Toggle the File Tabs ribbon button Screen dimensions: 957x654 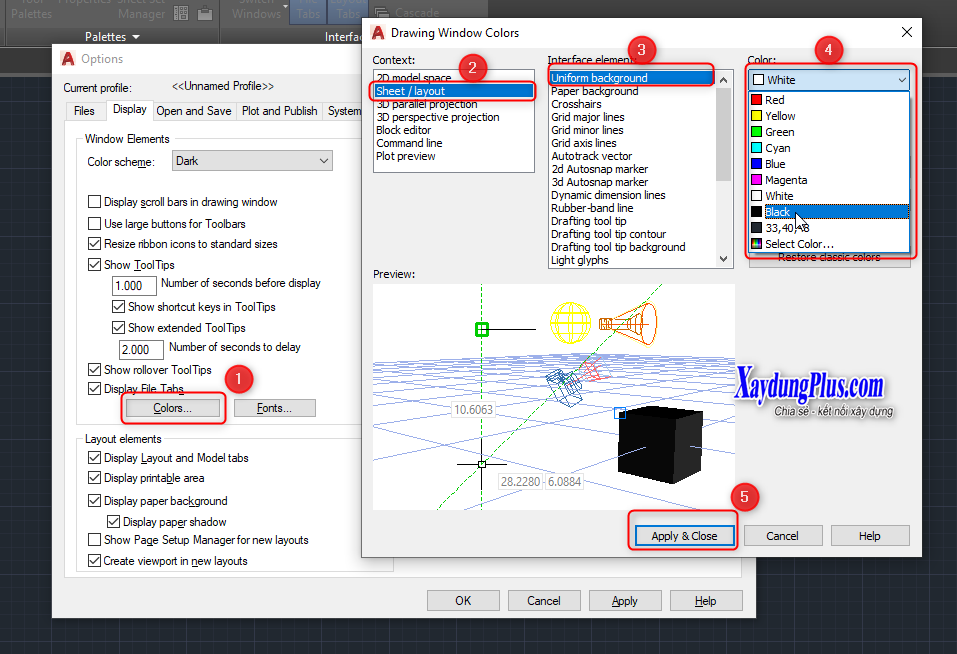click(x=307, y=12)
